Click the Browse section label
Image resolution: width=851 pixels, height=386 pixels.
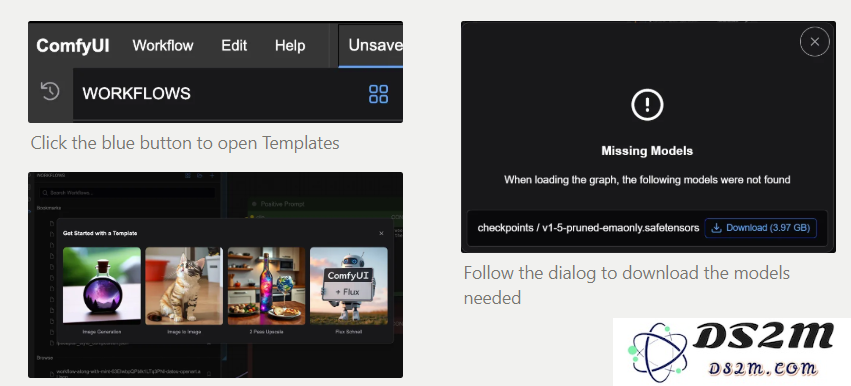pos(45,358)
